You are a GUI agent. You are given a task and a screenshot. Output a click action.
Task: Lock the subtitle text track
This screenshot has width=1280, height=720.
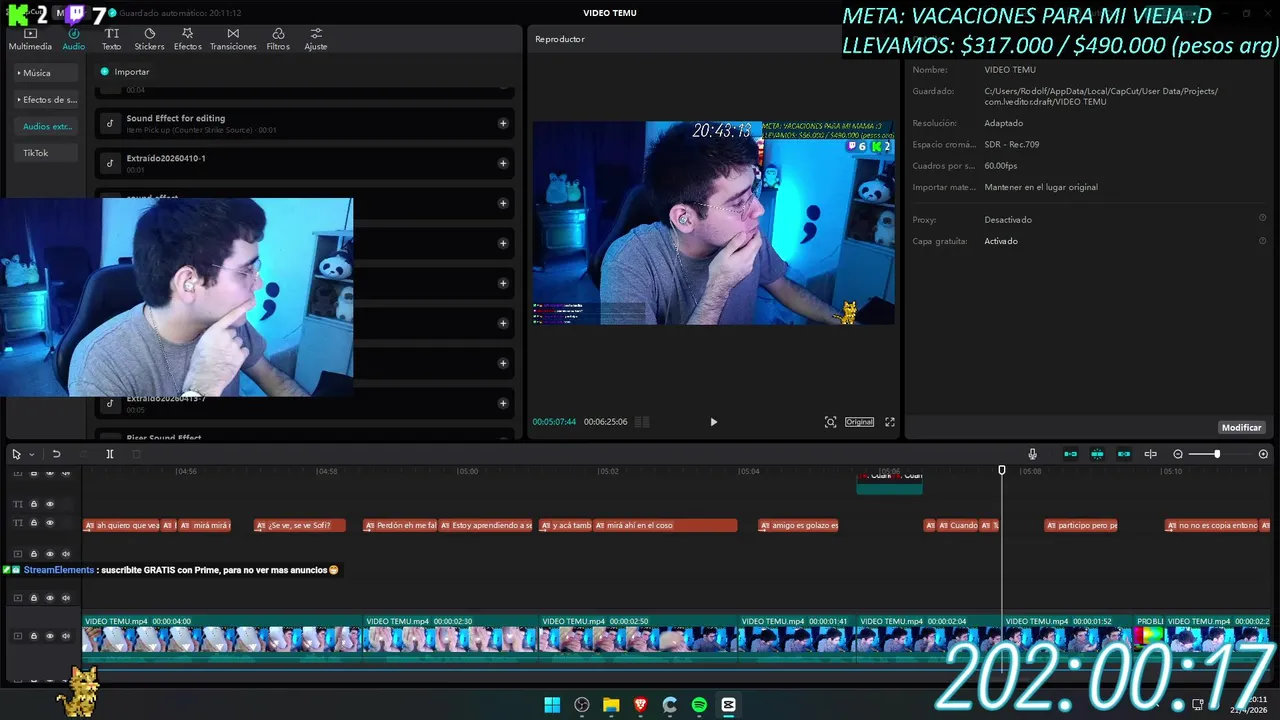pyautogui.click(x=33, y=523)
